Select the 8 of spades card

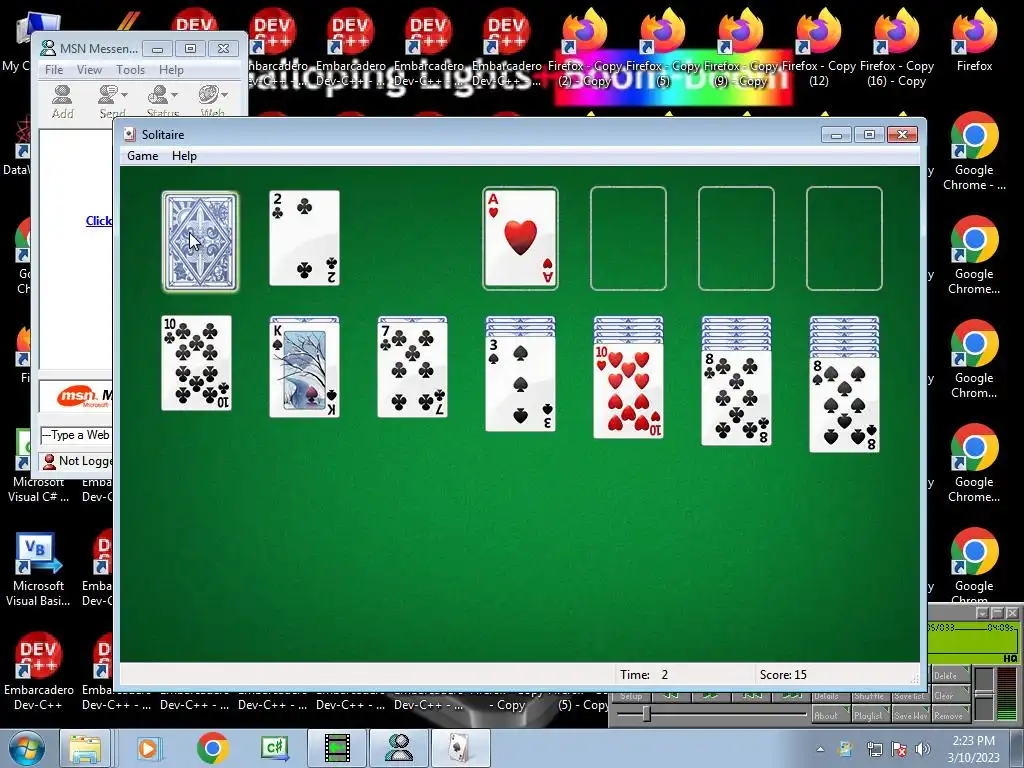coord(844,405)
